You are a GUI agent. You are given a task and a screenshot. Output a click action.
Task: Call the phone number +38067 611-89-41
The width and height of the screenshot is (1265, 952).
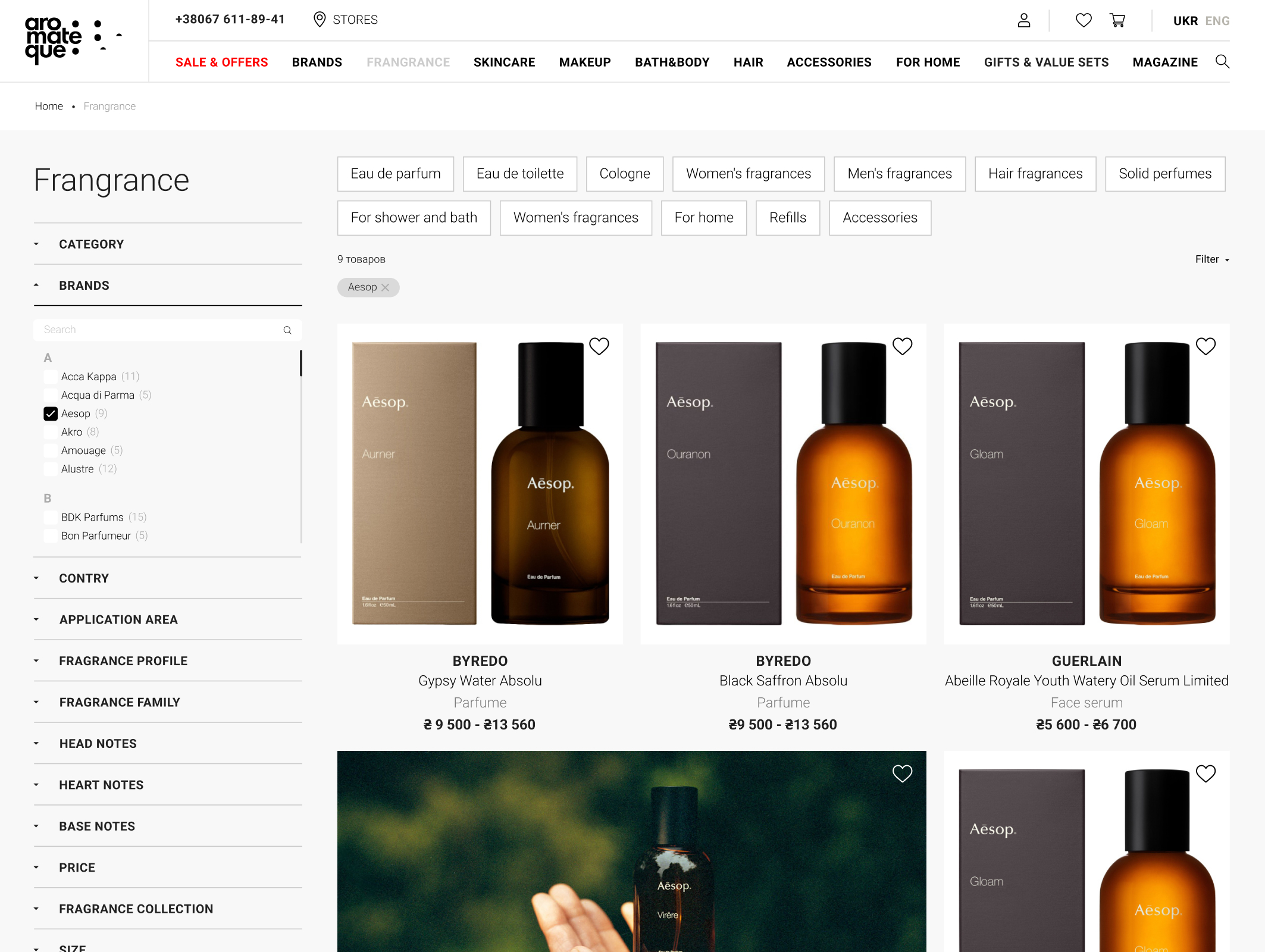coord(230,19)
